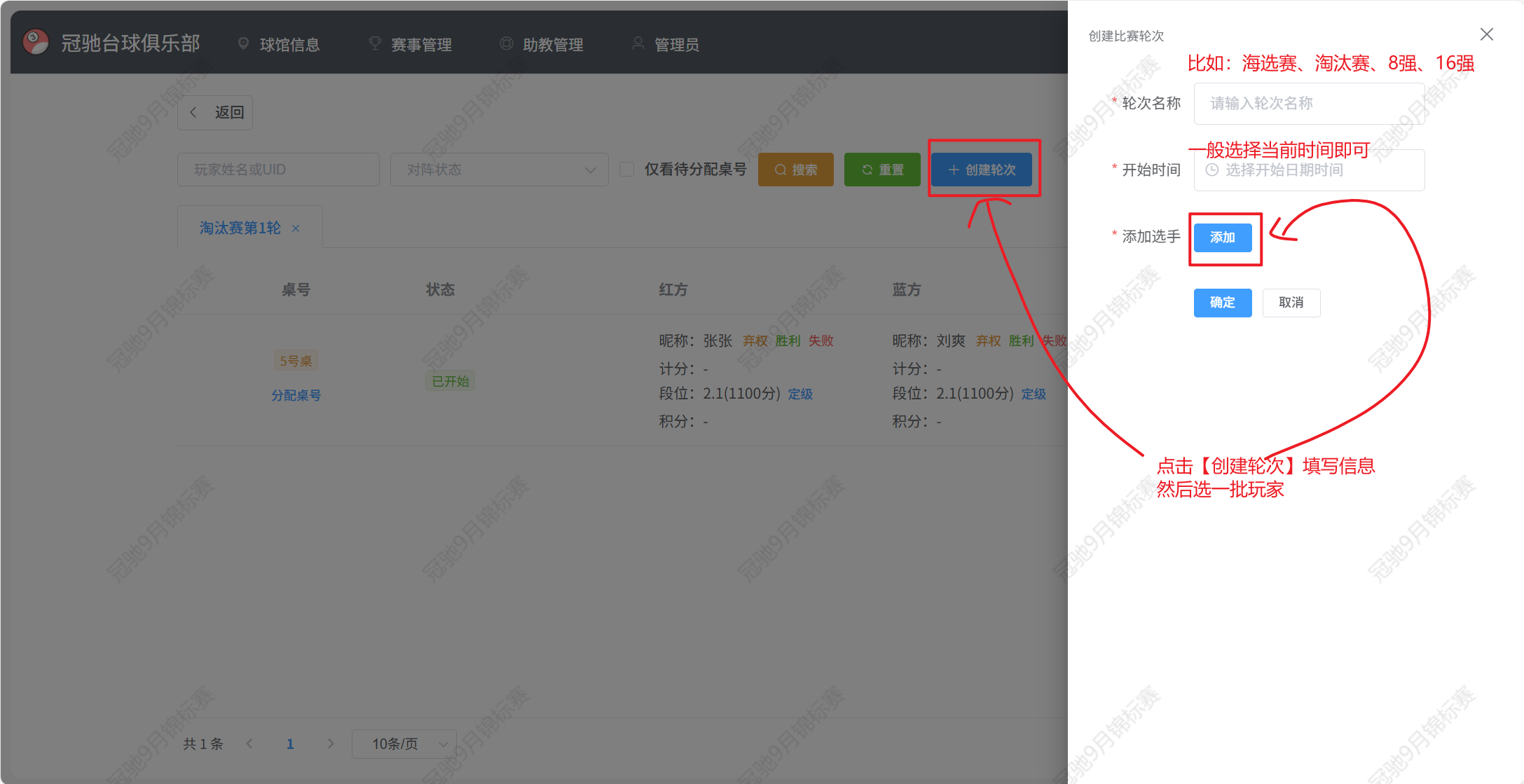Click the green 重置 refresh button
The height and width of the screenshot is (784, 1524).
[882, 170]
